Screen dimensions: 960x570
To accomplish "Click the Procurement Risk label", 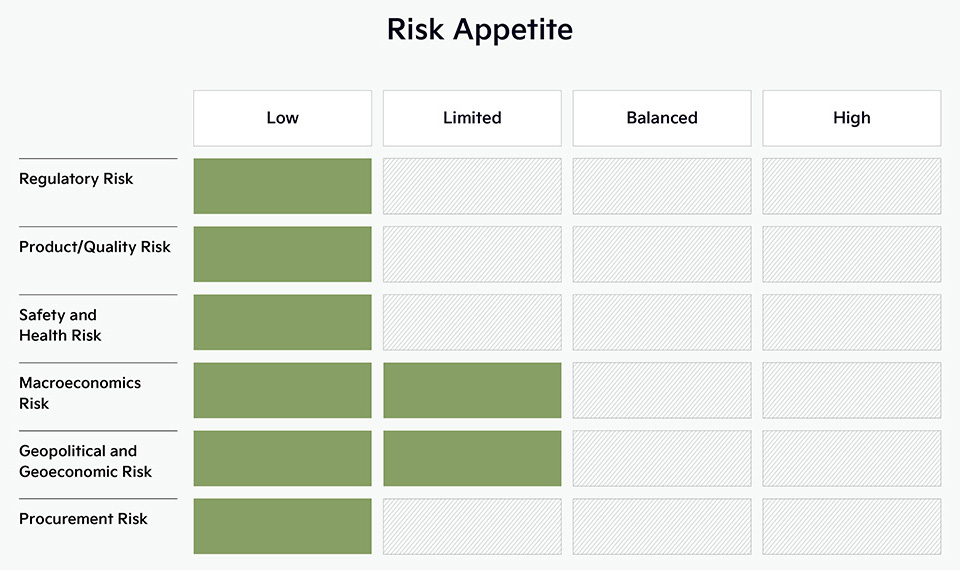I will point(83,519).
